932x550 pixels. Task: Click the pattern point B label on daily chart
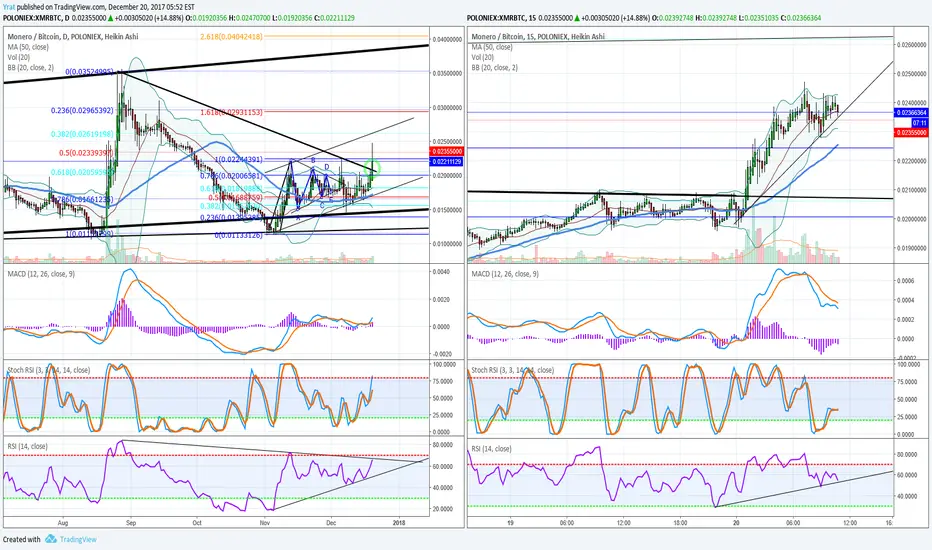tap(313, 161)
